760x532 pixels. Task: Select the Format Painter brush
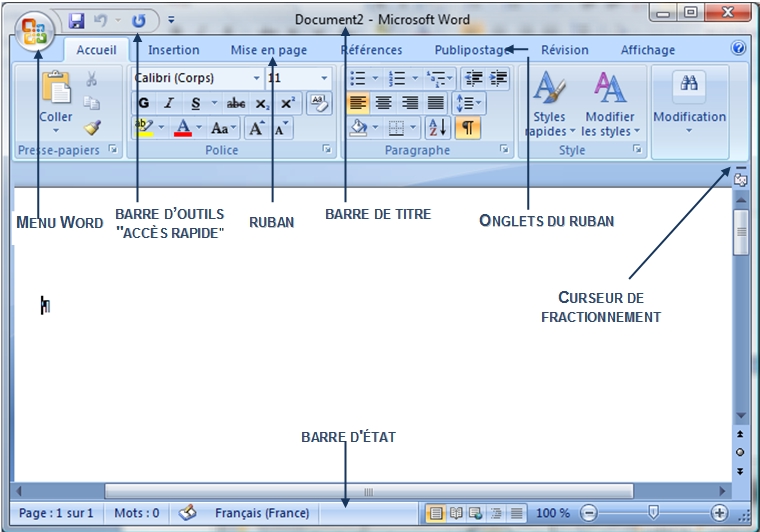91,127
